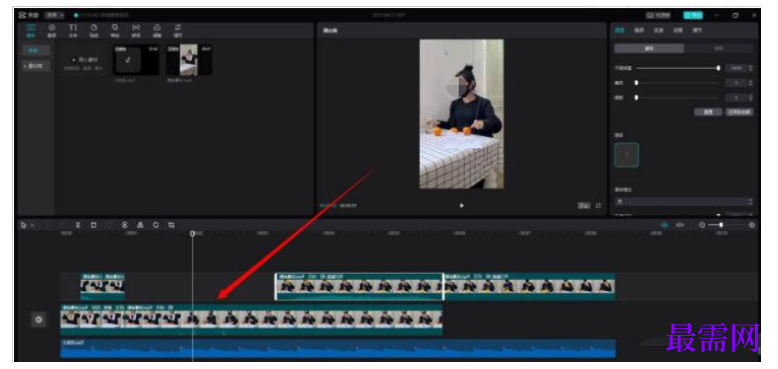Click the crop icon in timeline toolbar

tap(171, 225)
